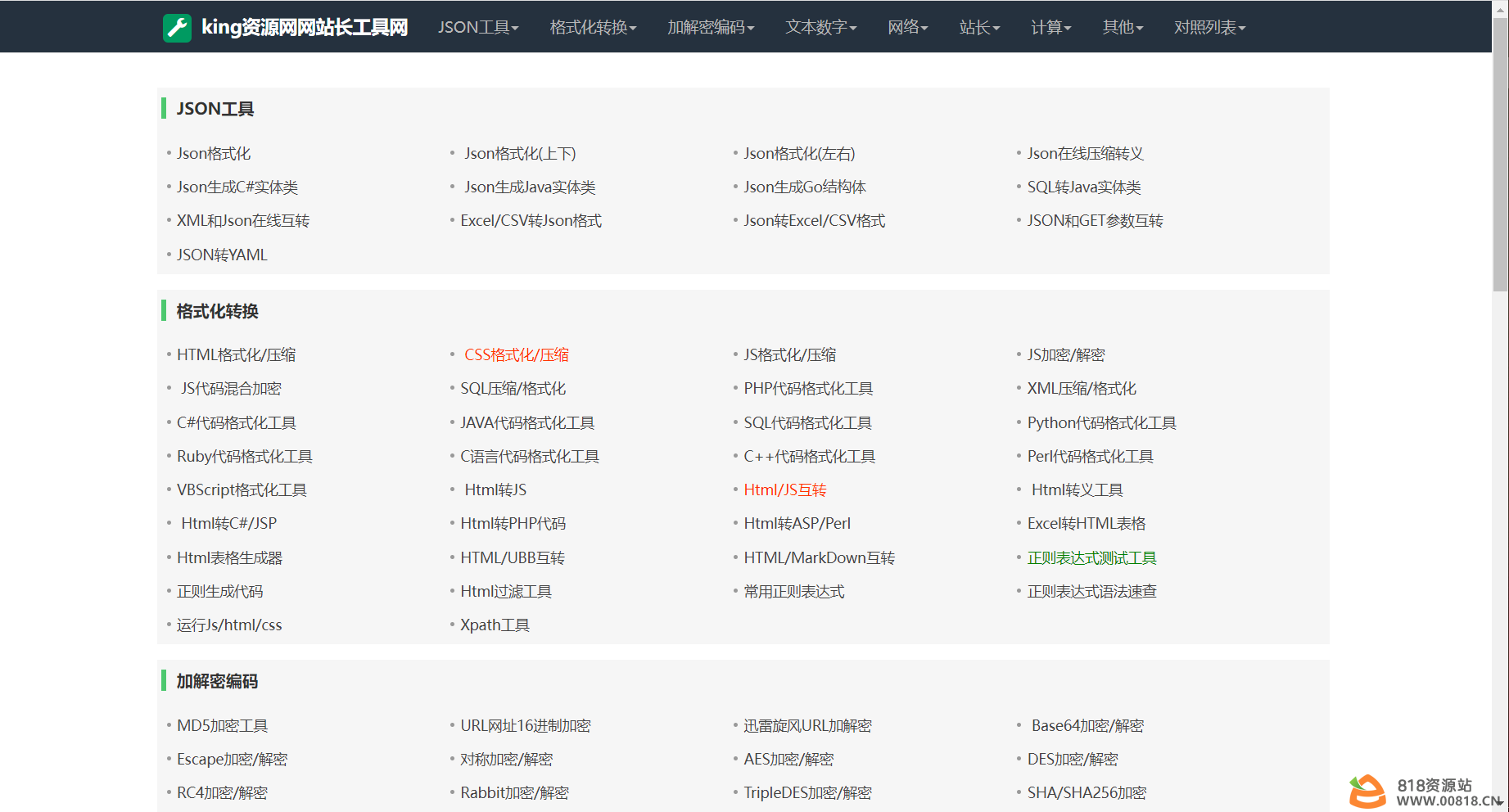Go to the Html/JS互转 tool
Screen dimensions: 1509x812
pos(784,490)
